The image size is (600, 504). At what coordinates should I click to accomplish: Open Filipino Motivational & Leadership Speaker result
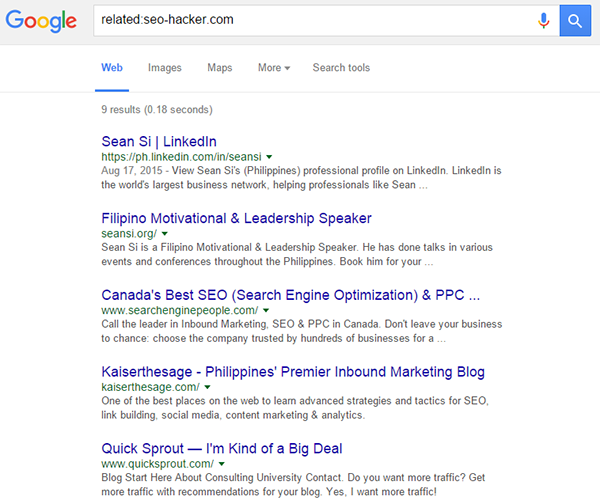coord(236,218)
